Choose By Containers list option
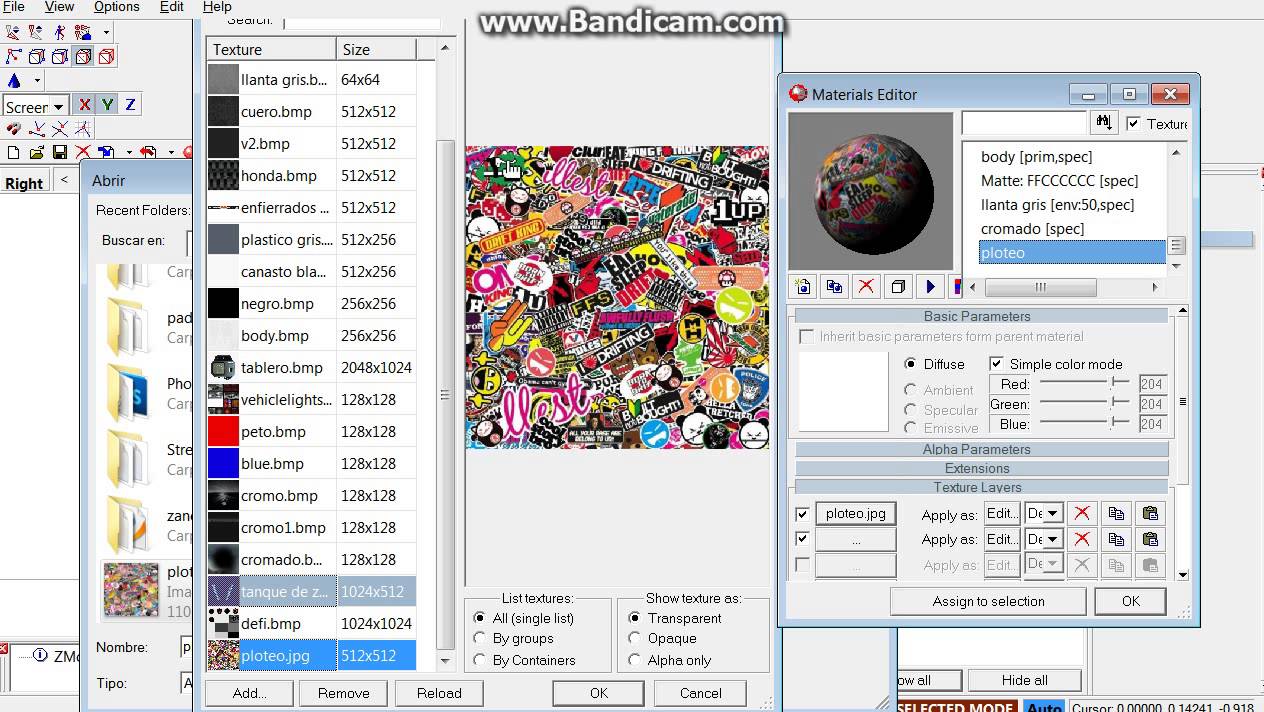The width and height of the screenshot is (1264, 712). coord(480,660)
